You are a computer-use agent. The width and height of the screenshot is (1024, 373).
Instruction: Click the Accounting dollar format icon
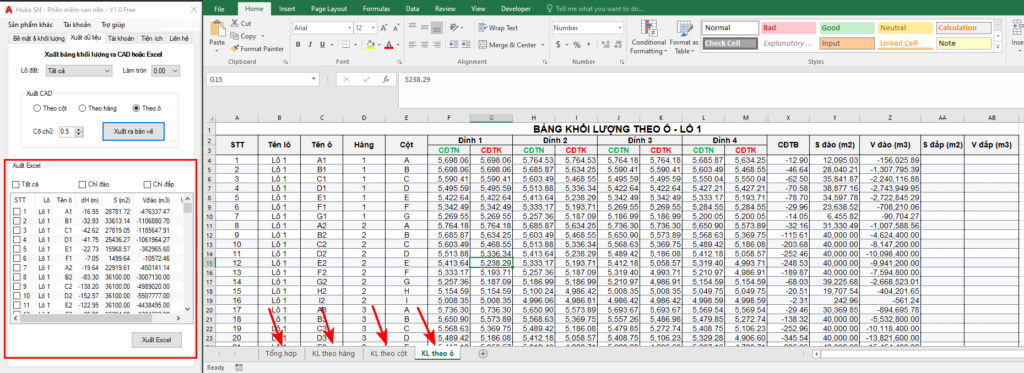click(558, 45)
